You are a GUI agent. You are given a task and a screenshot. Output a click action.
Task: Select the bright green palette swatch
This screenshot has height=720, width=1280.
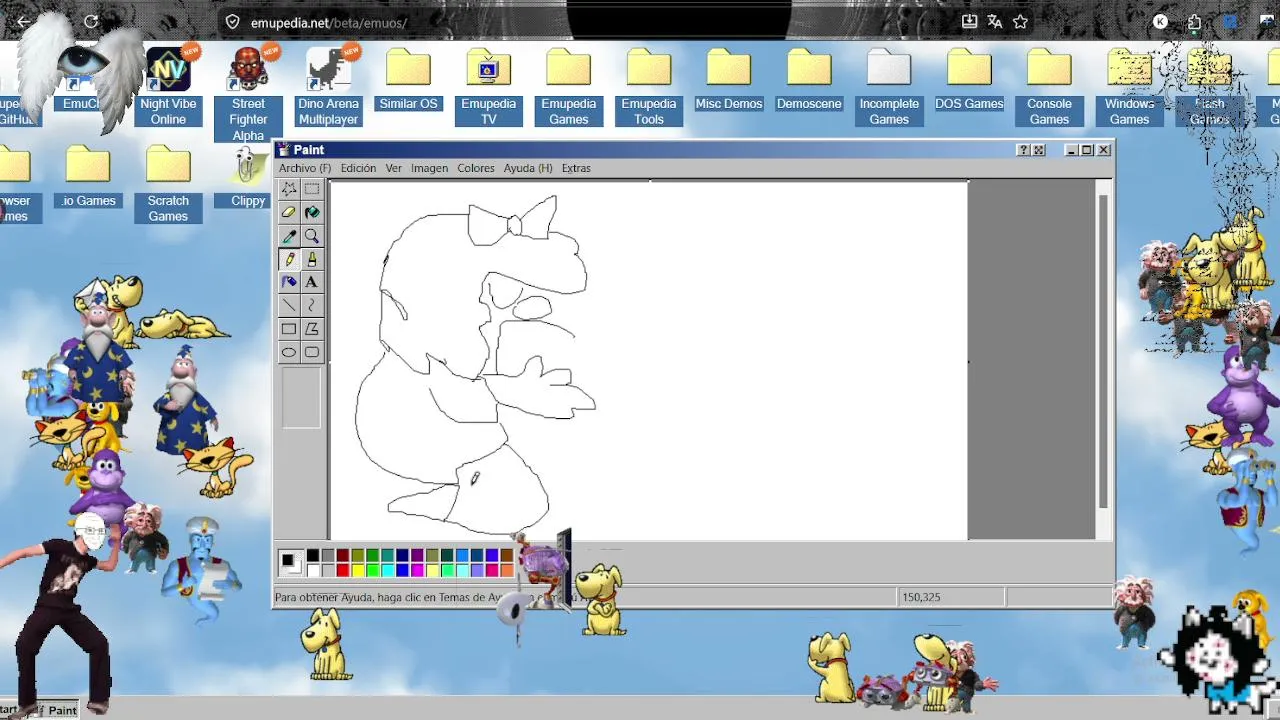pyautogui.click(x=373, y=570)
